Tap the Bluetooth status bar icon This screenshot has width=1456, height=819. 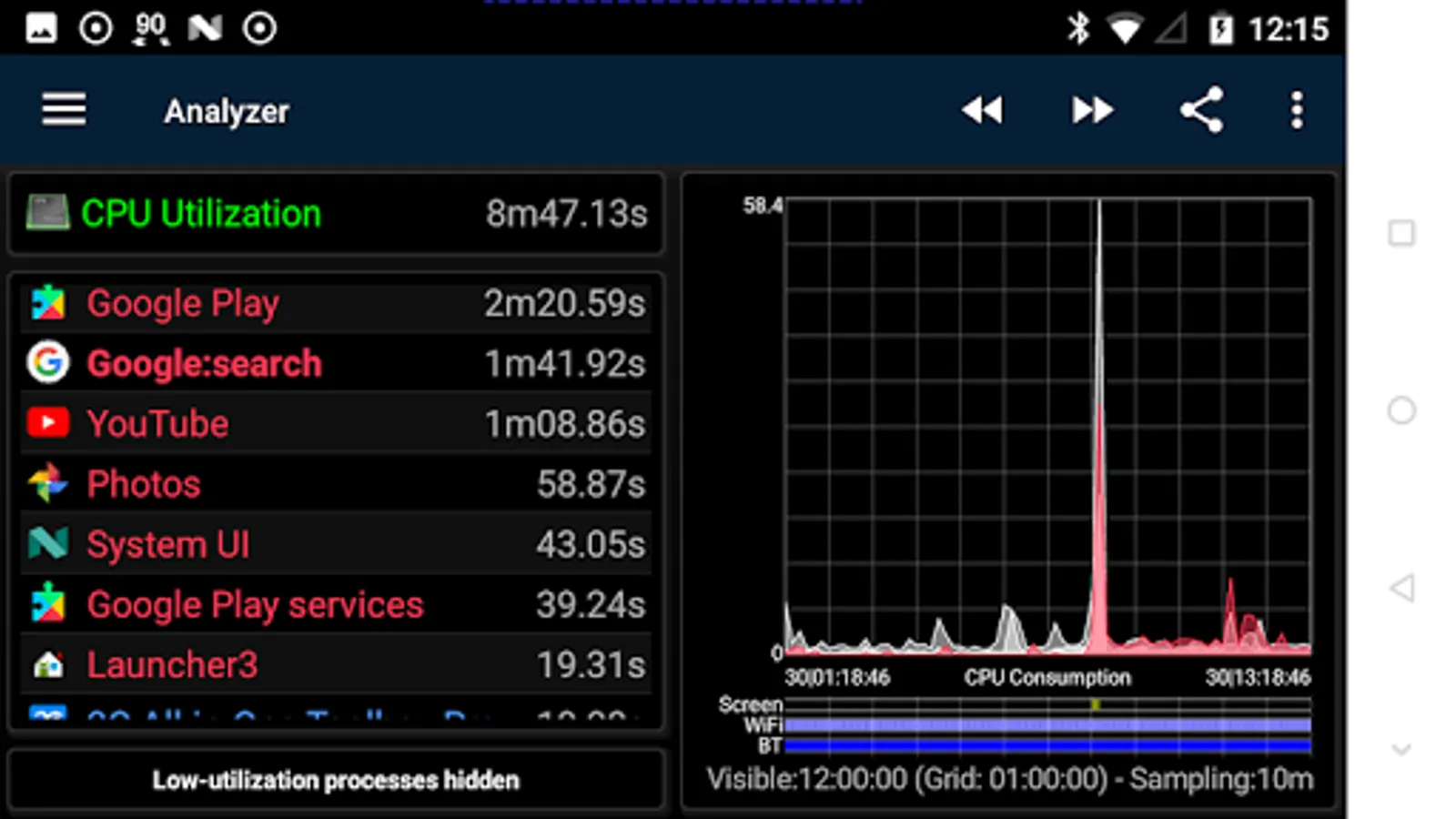[x=1078, y=28]
